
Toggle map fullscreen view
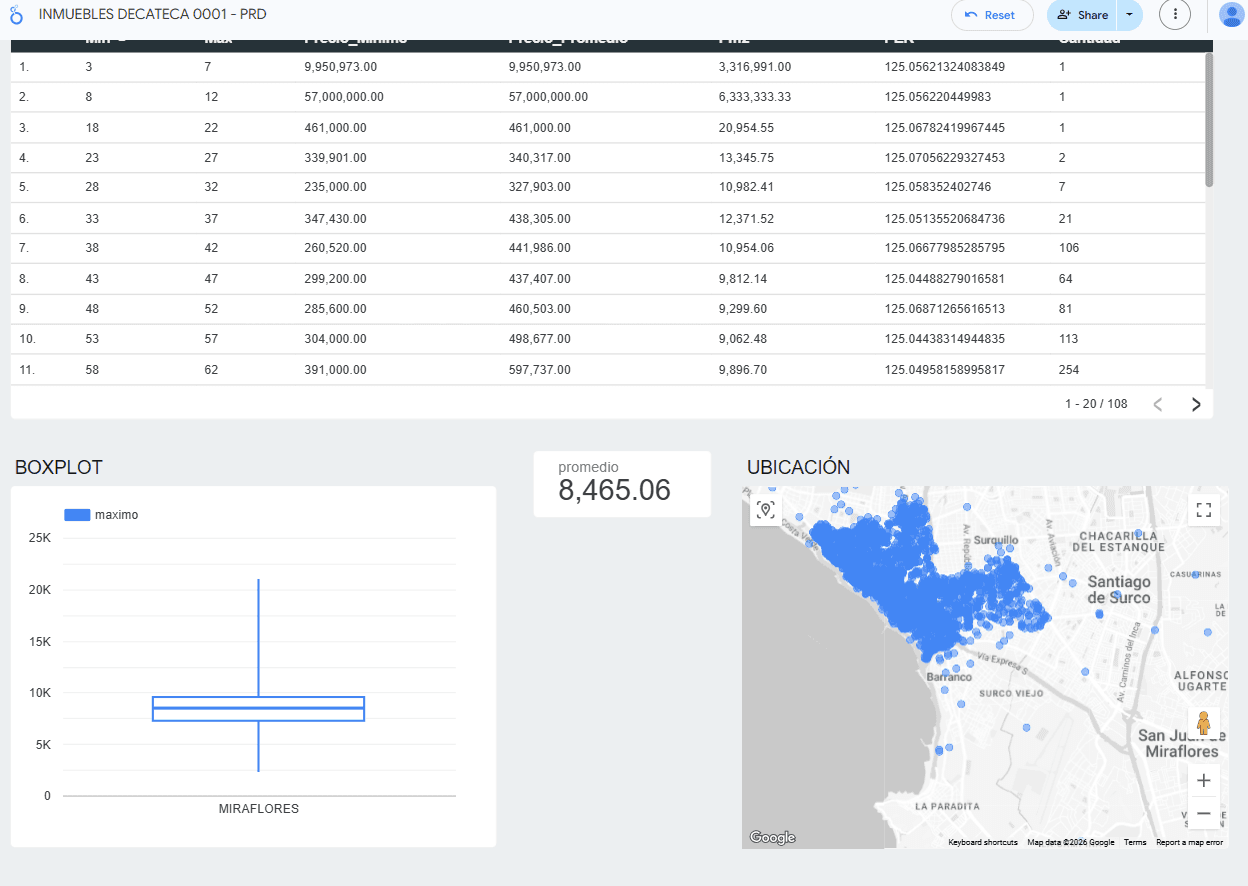(1204, 510)
